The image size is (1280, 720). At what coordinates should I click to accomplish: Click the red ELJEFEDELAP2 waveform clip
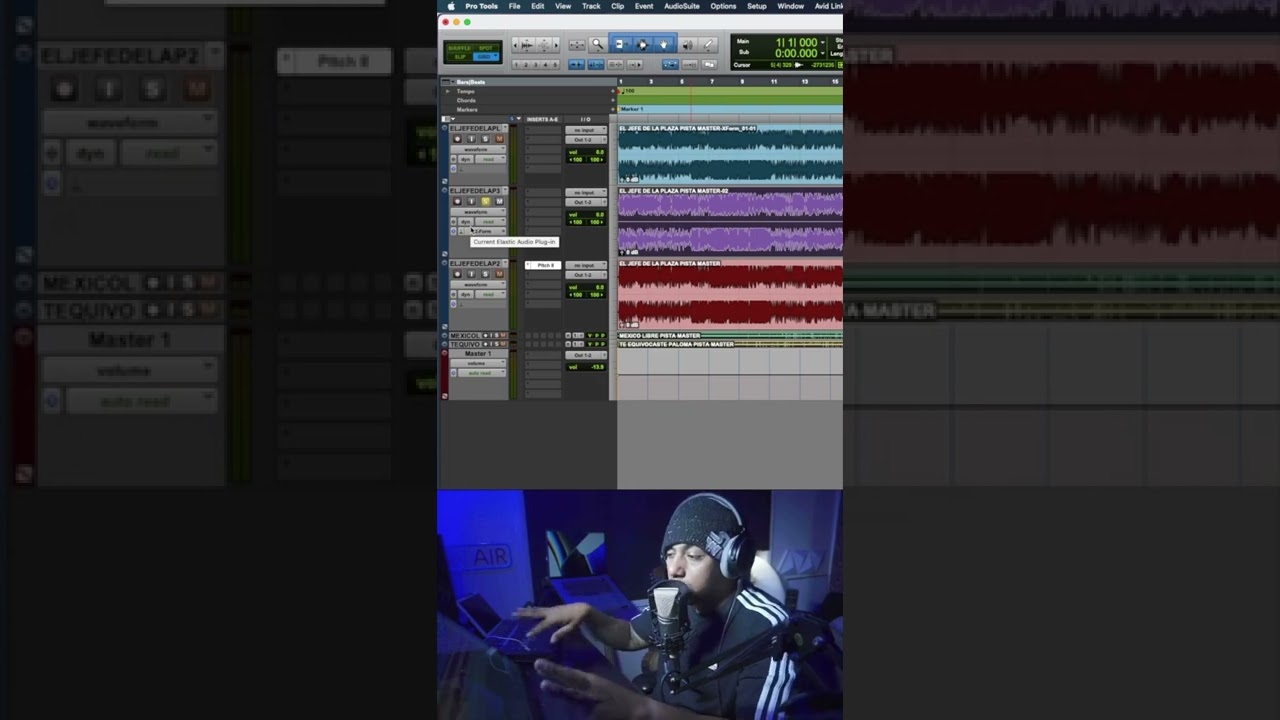730,294
